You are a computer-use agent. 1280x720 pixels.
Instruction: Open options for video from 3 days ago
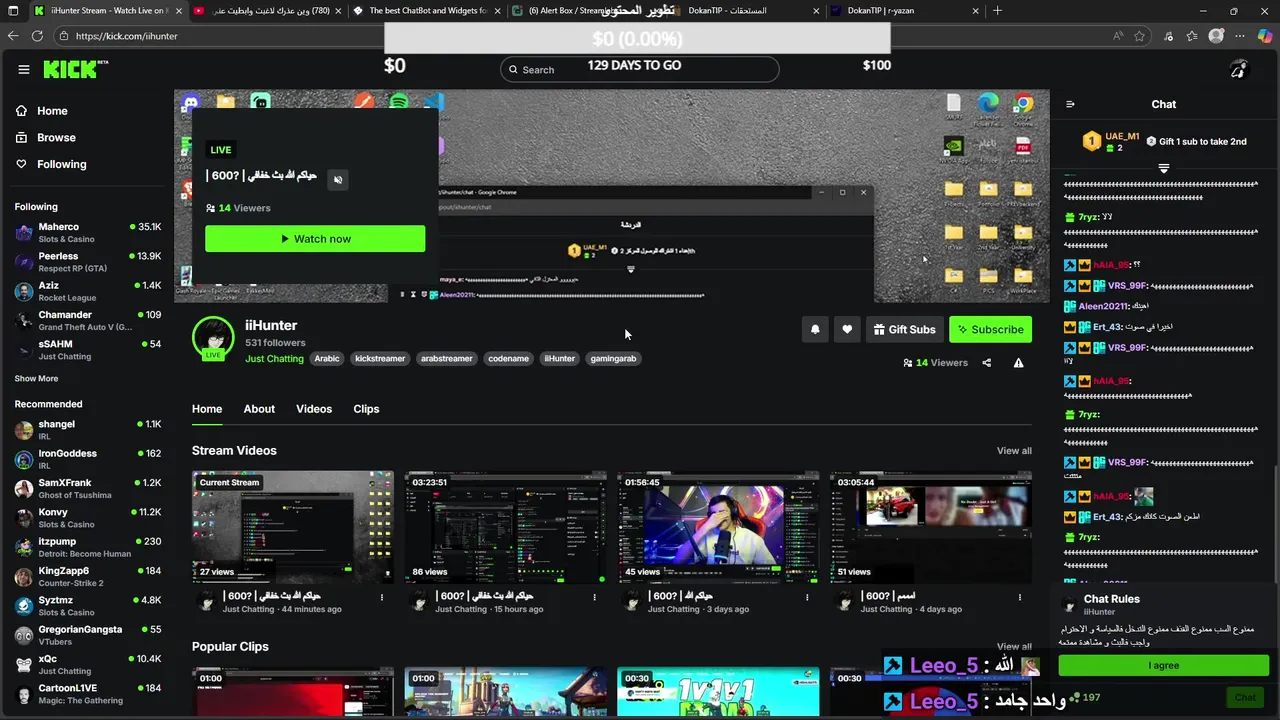[808, 597]
